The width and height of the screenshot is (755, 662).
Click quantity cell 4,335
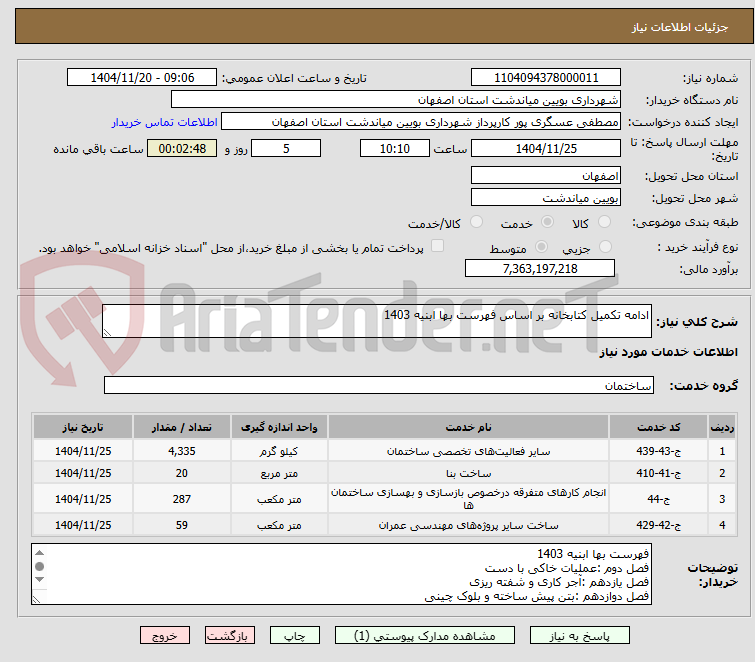click(182, 451)
